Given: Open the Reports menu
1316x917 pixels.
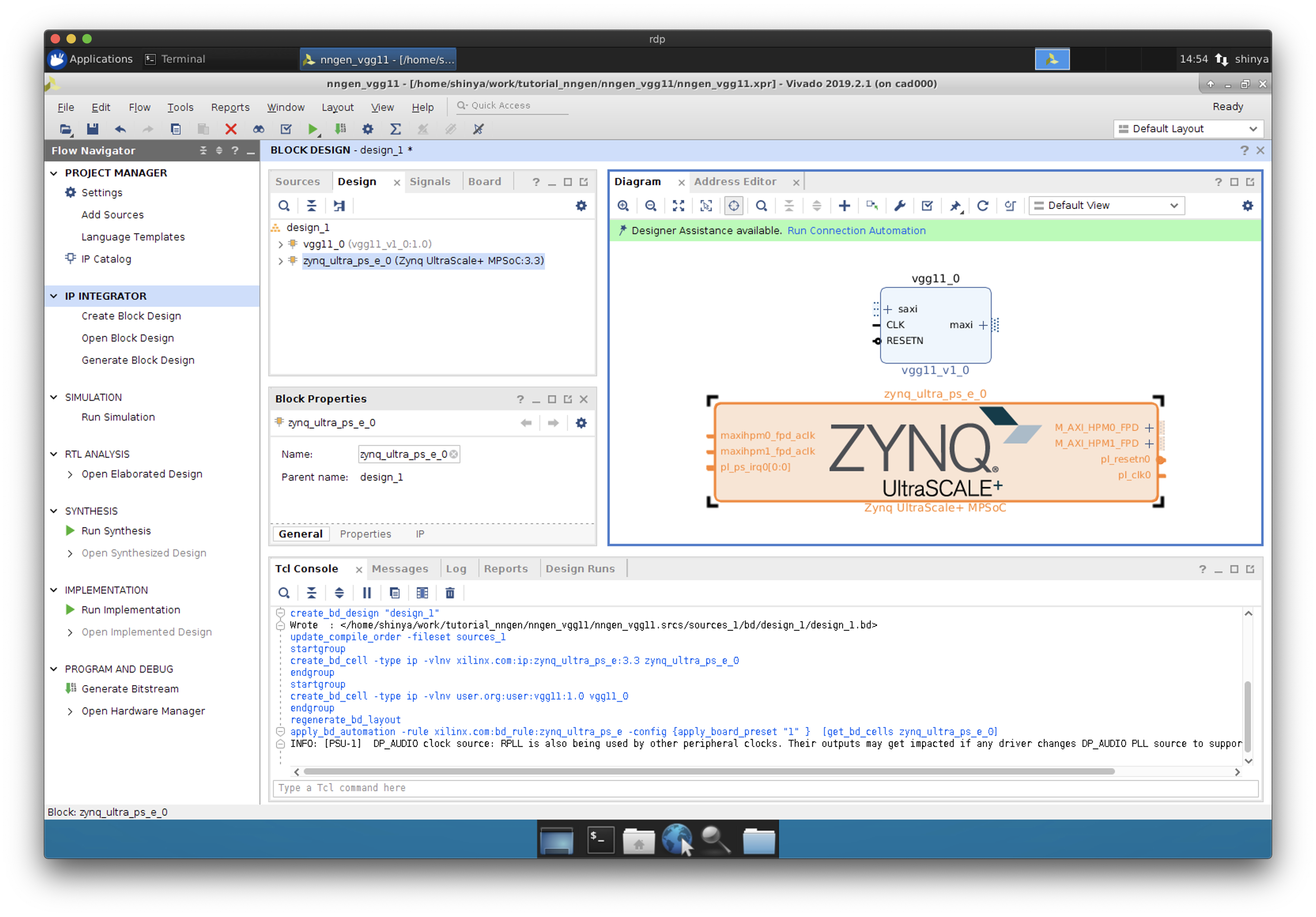Looking at the screenshot, I should 230,107.
